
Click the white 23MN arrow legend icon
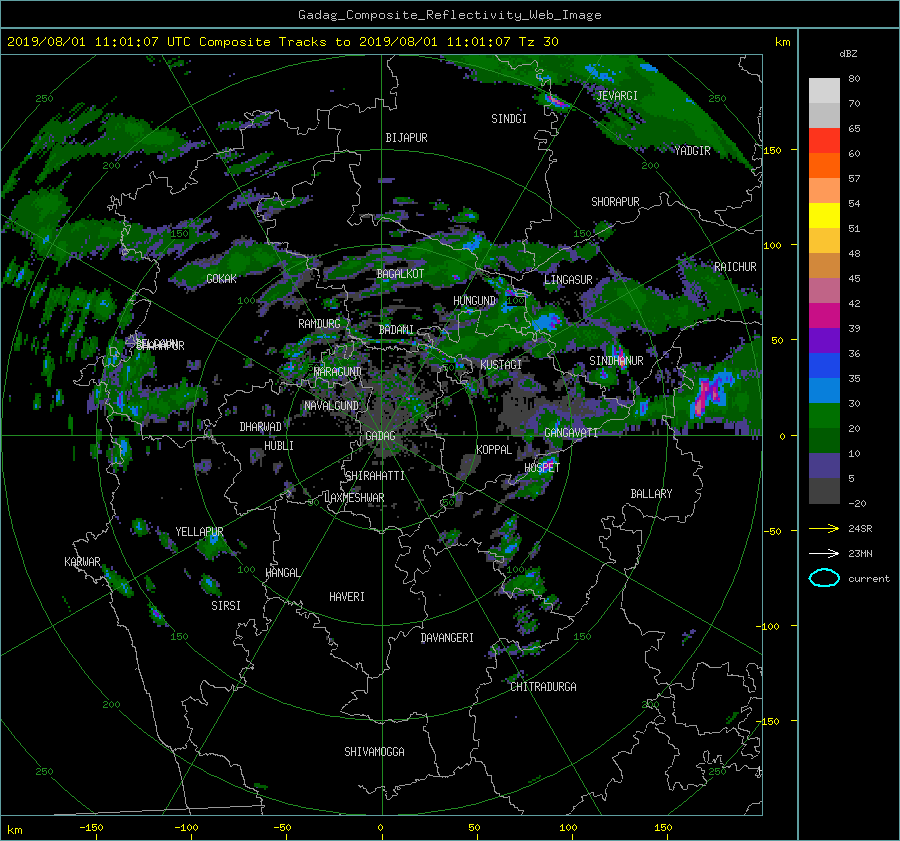click(x=824, y=553)
